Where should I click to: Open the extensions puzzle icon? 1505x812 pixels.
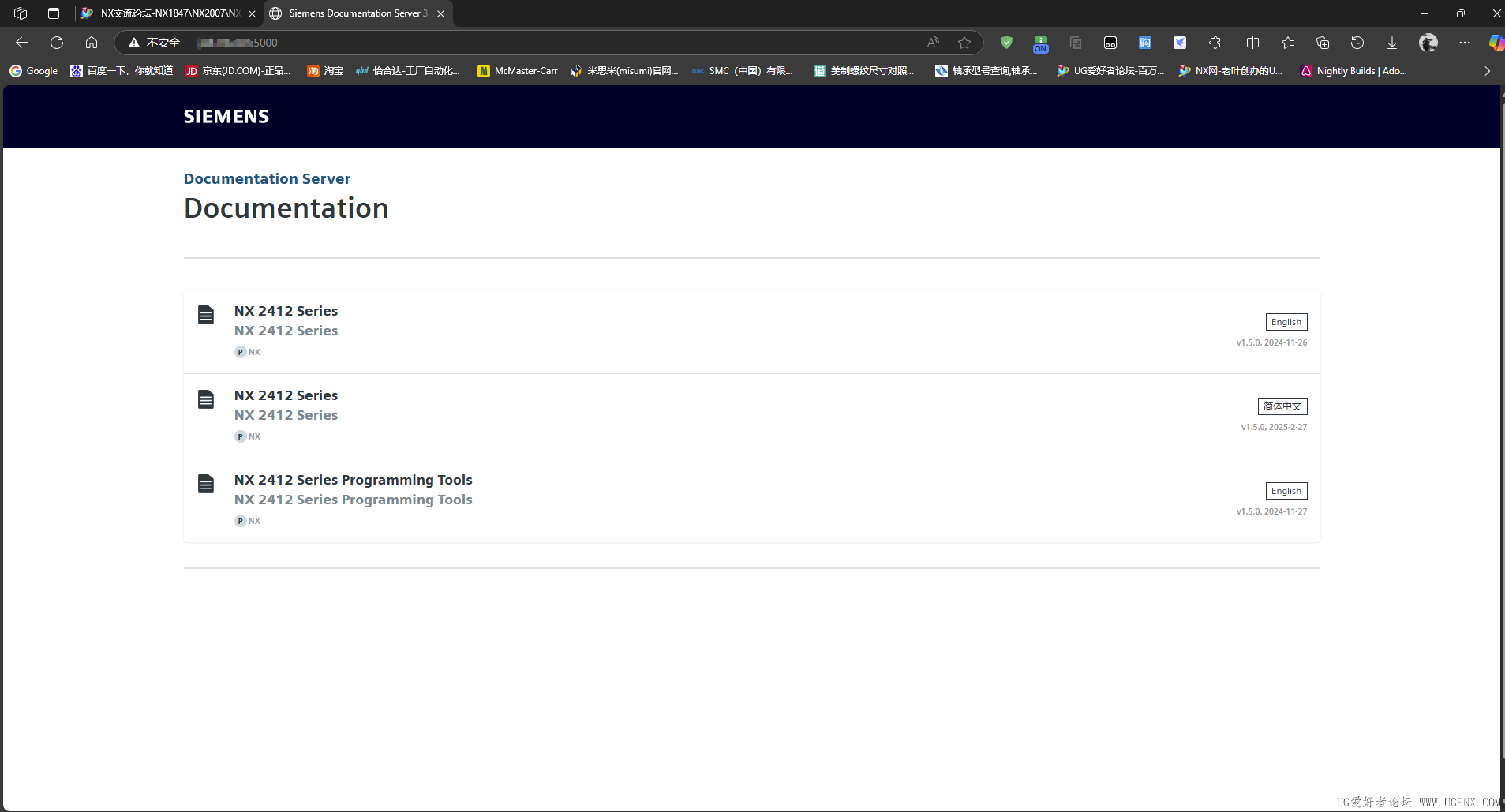point(1215,43)
